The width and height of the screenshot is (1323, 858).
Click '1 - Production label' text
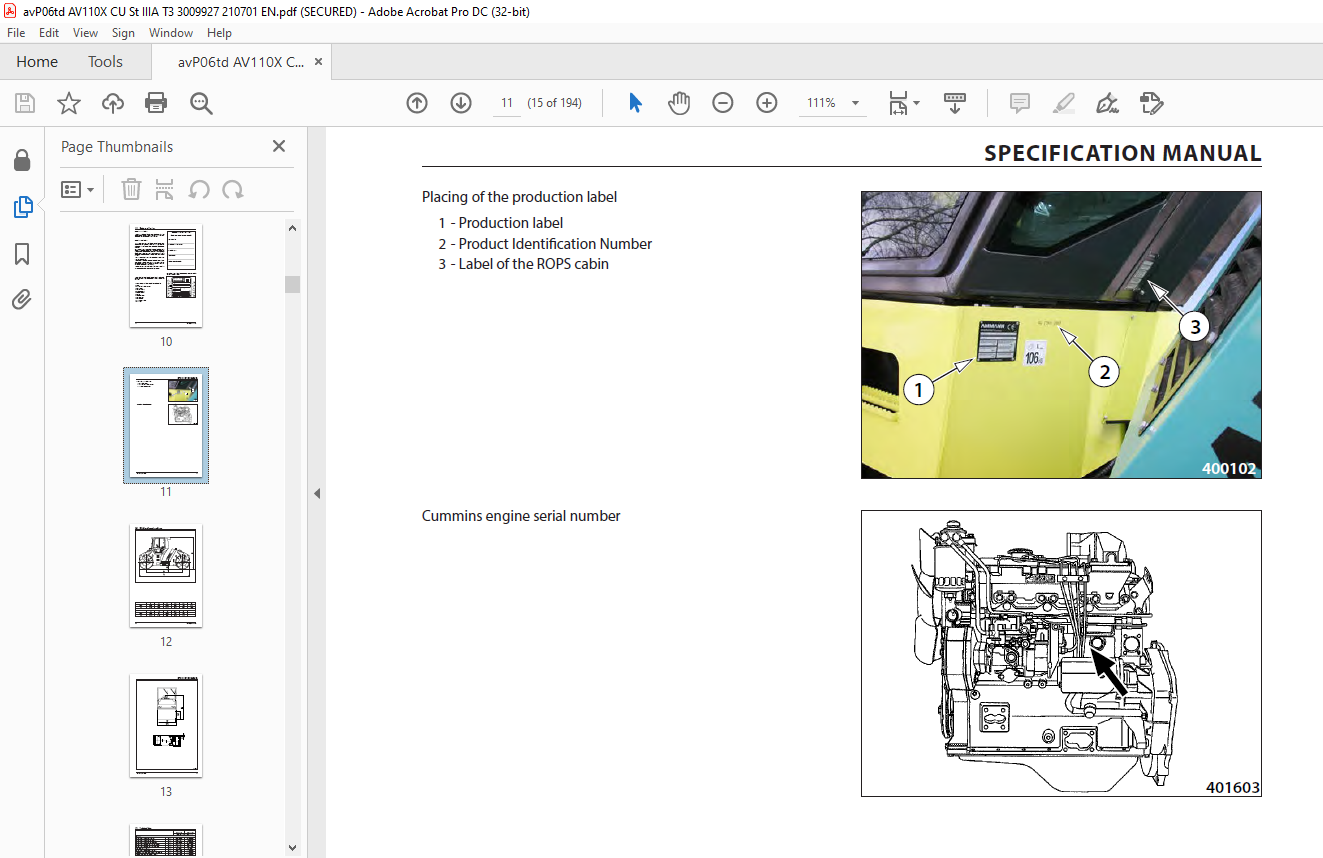click(500, 223)
